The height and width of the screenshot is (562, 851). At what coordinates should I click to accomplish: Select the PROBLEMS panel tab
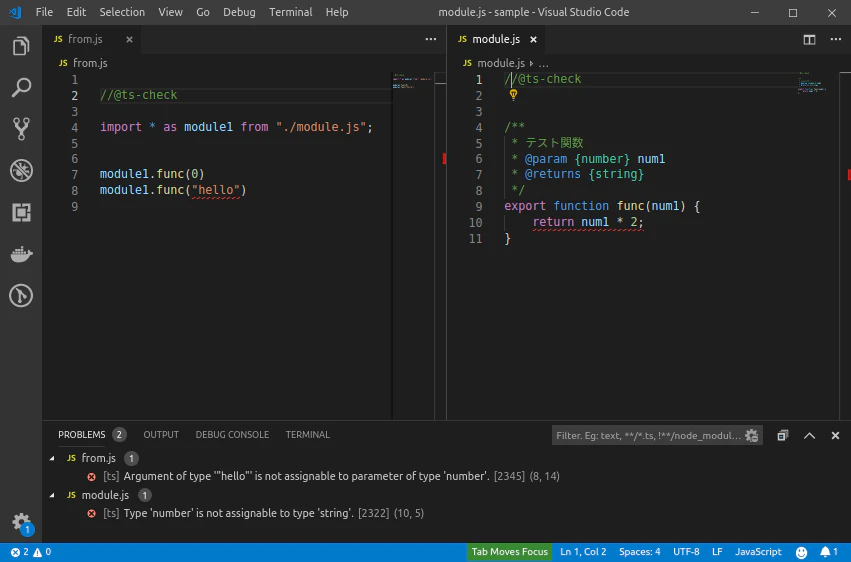(82, 435)
